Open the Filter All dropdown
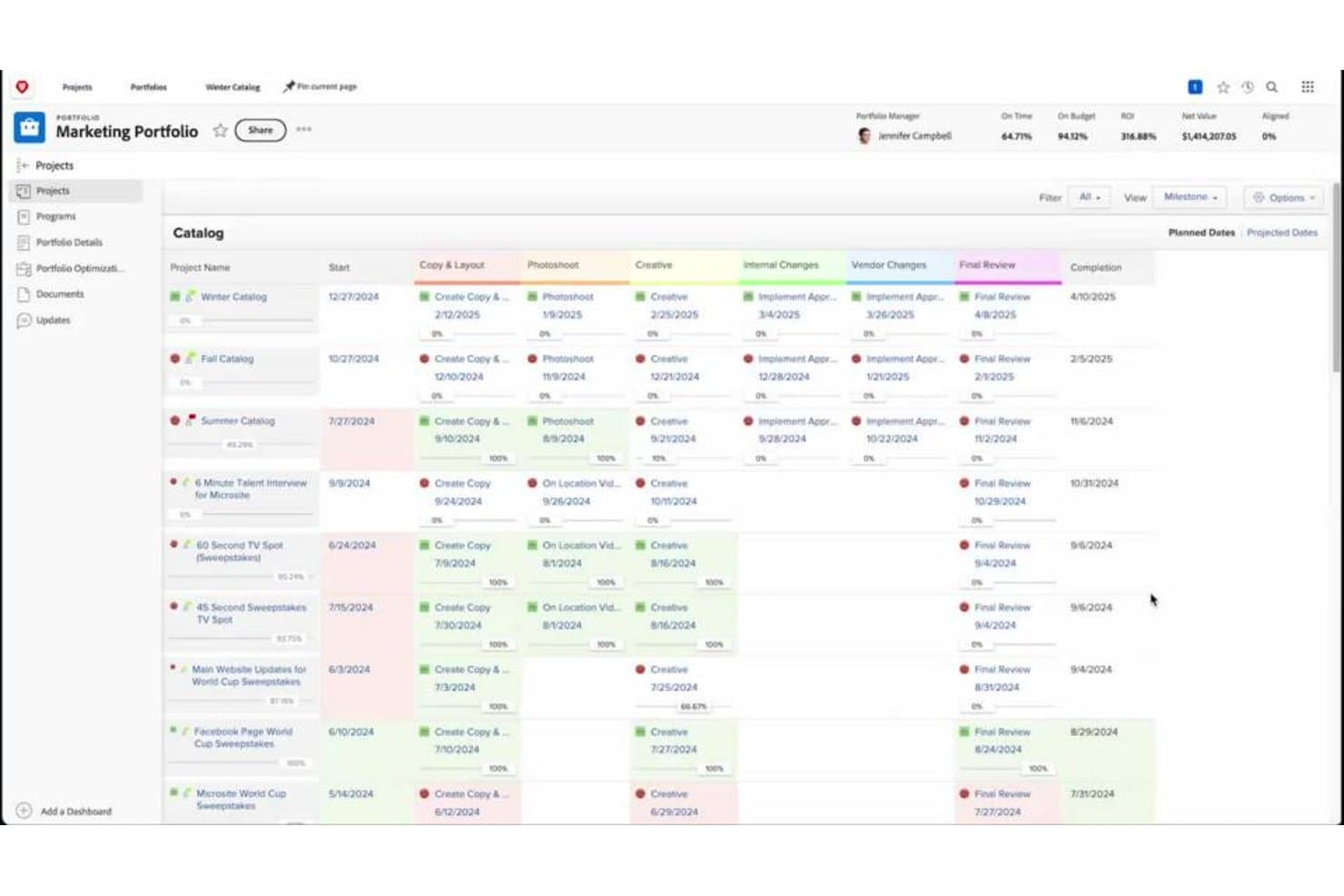Image resolution: width=1344 pixels, height=896 pixels. point(1090,197)
